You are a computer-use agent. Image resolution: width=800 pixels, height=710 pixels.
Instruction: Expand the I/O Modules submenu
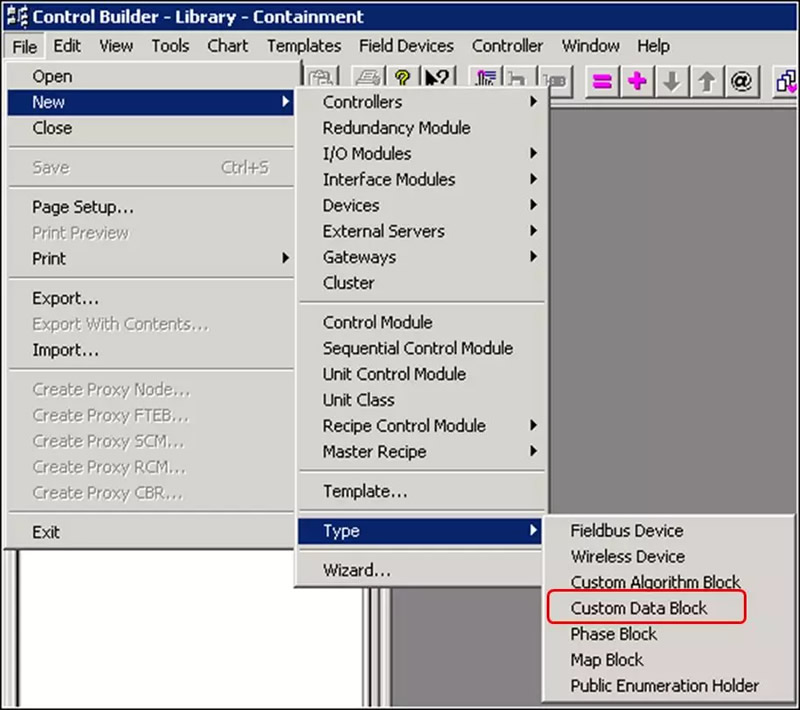point(533,153)
